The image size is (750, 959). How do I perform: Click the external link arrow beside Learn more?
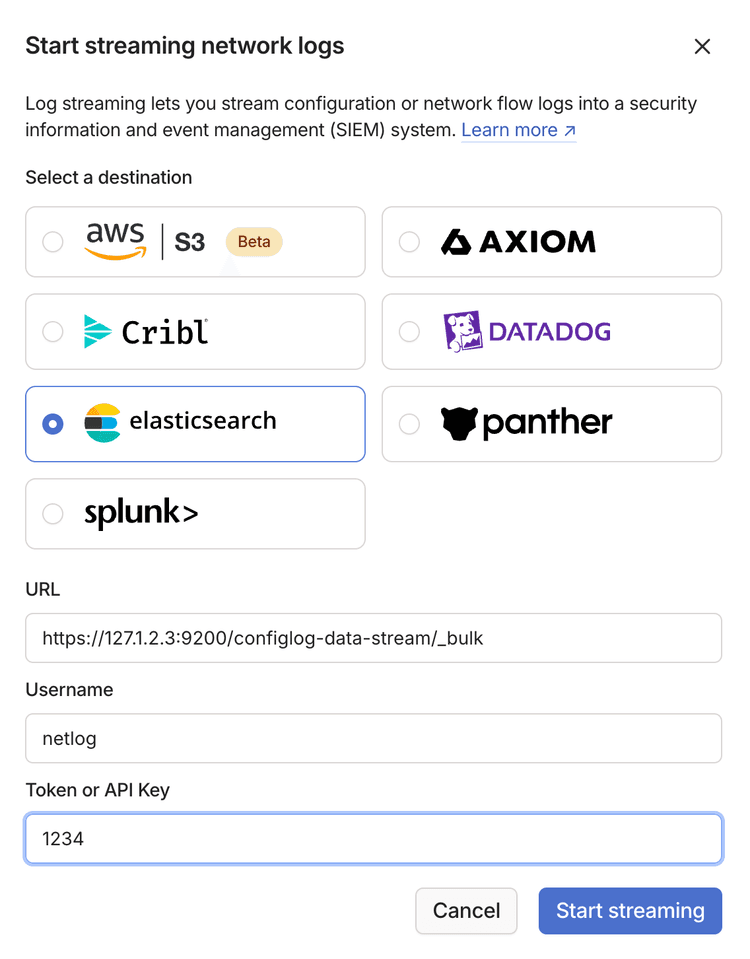(570, 129)
